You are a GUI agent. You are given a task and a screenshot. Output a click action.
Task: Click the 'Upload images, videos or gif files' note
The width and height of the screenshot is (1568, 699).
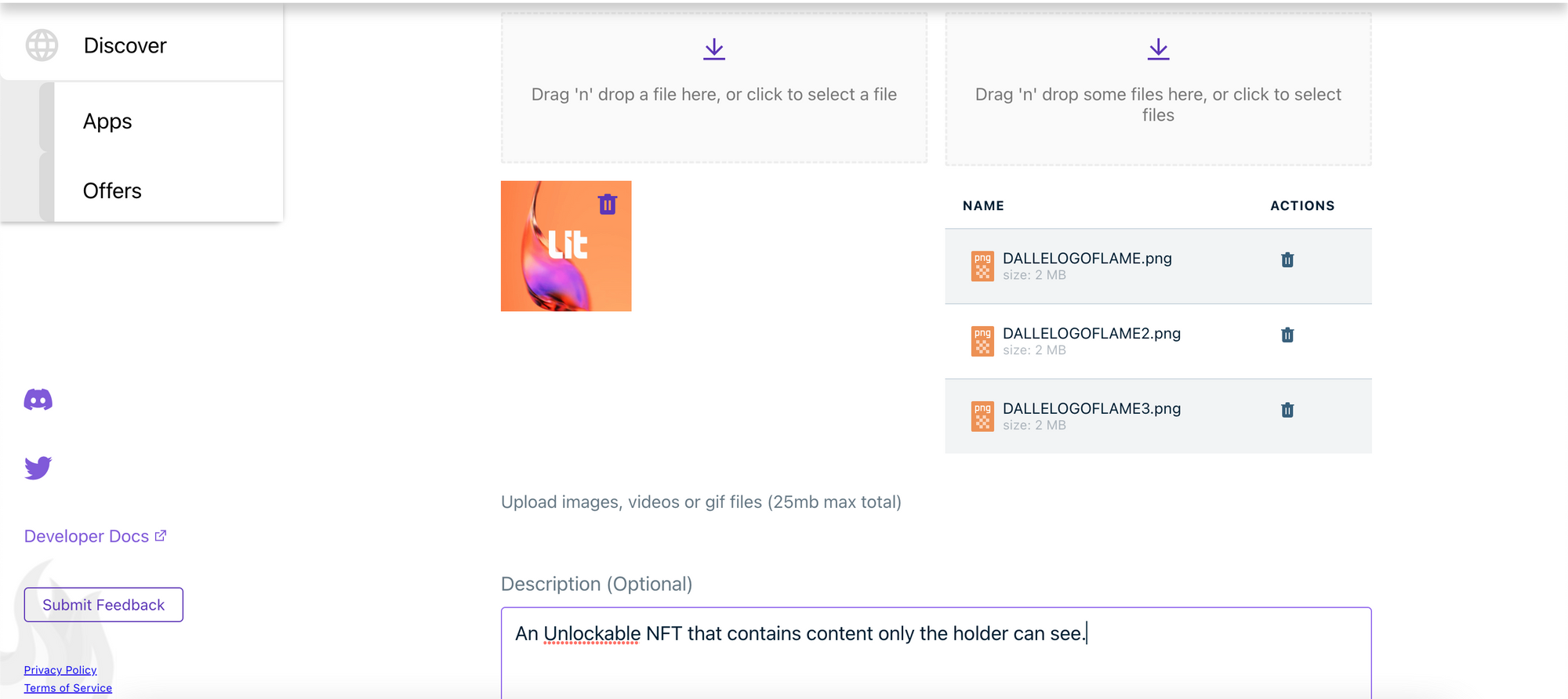point(701,502)
